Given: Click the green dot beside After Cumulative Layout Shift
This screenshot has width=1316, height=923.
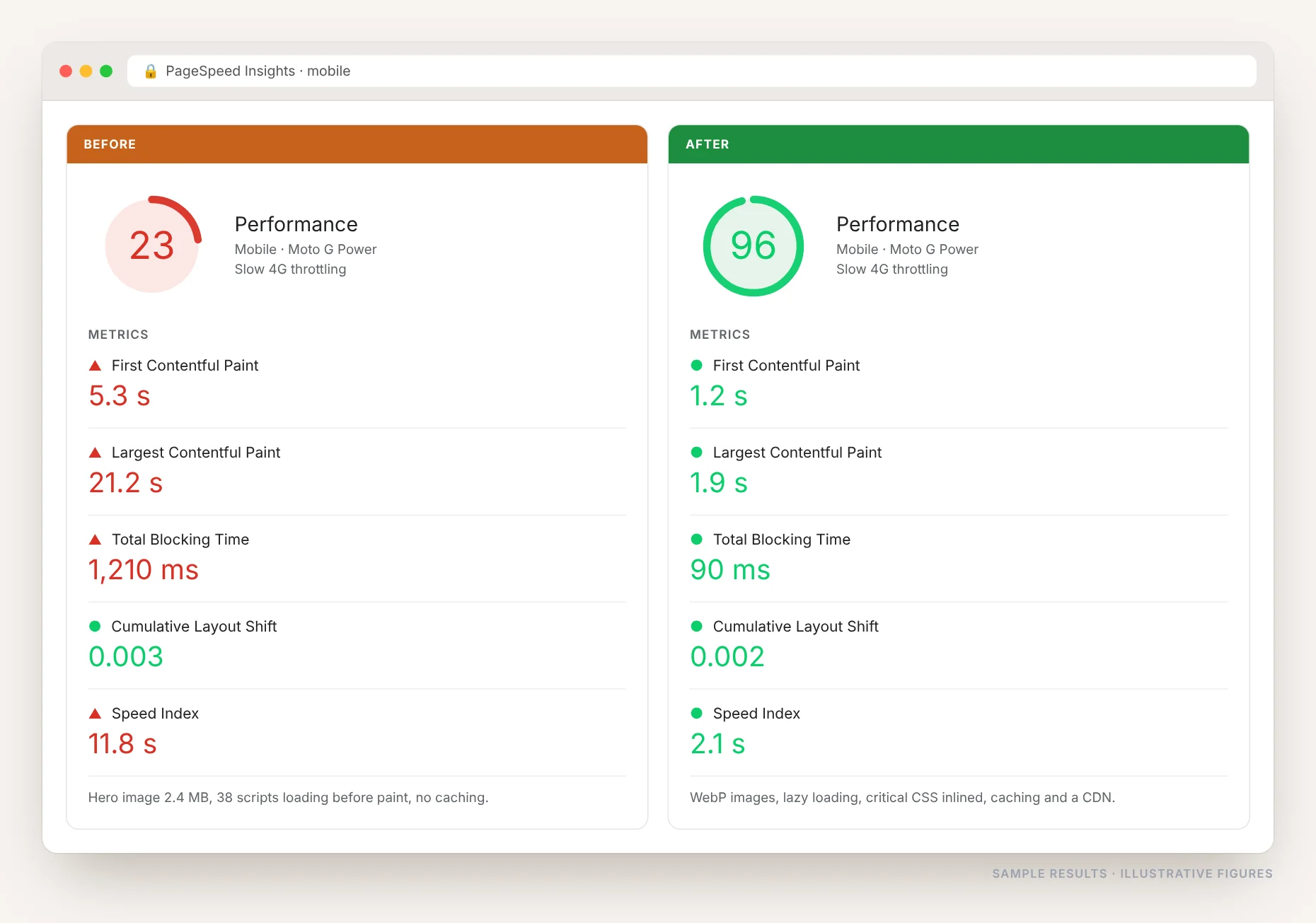Looking at the screenshot, I should [696, 626].
